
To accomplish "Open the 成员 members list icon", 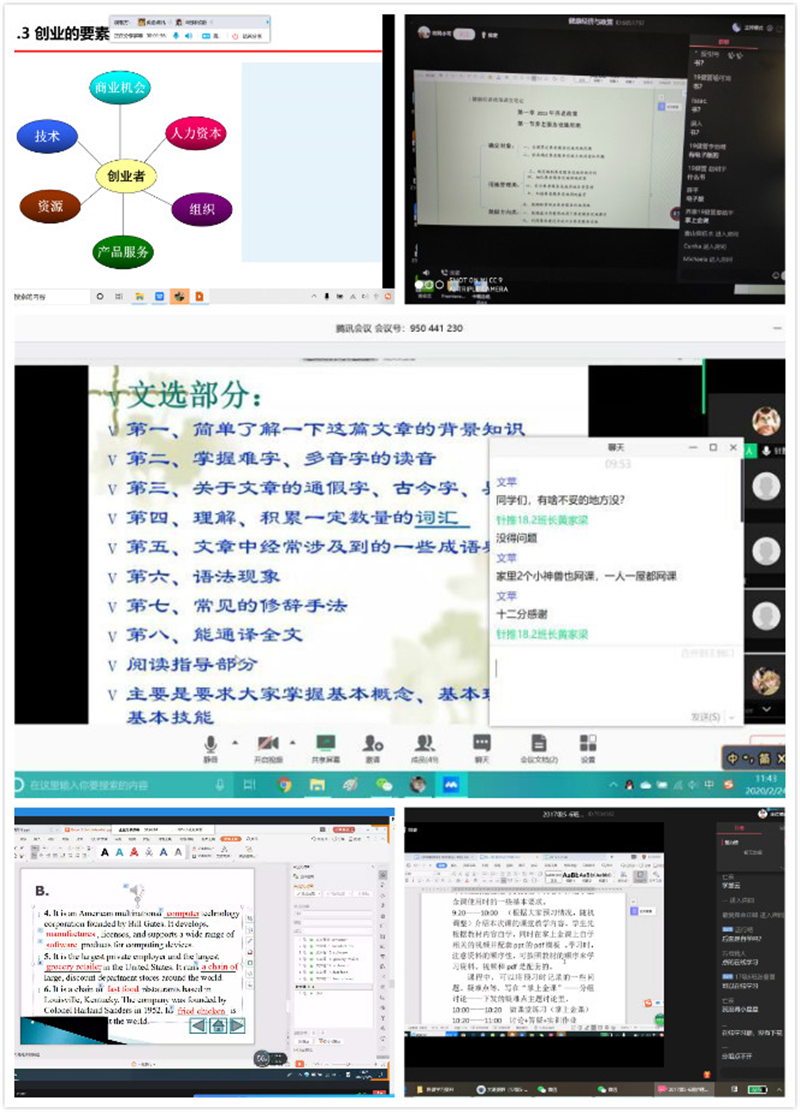I will [x=426, y=743].
